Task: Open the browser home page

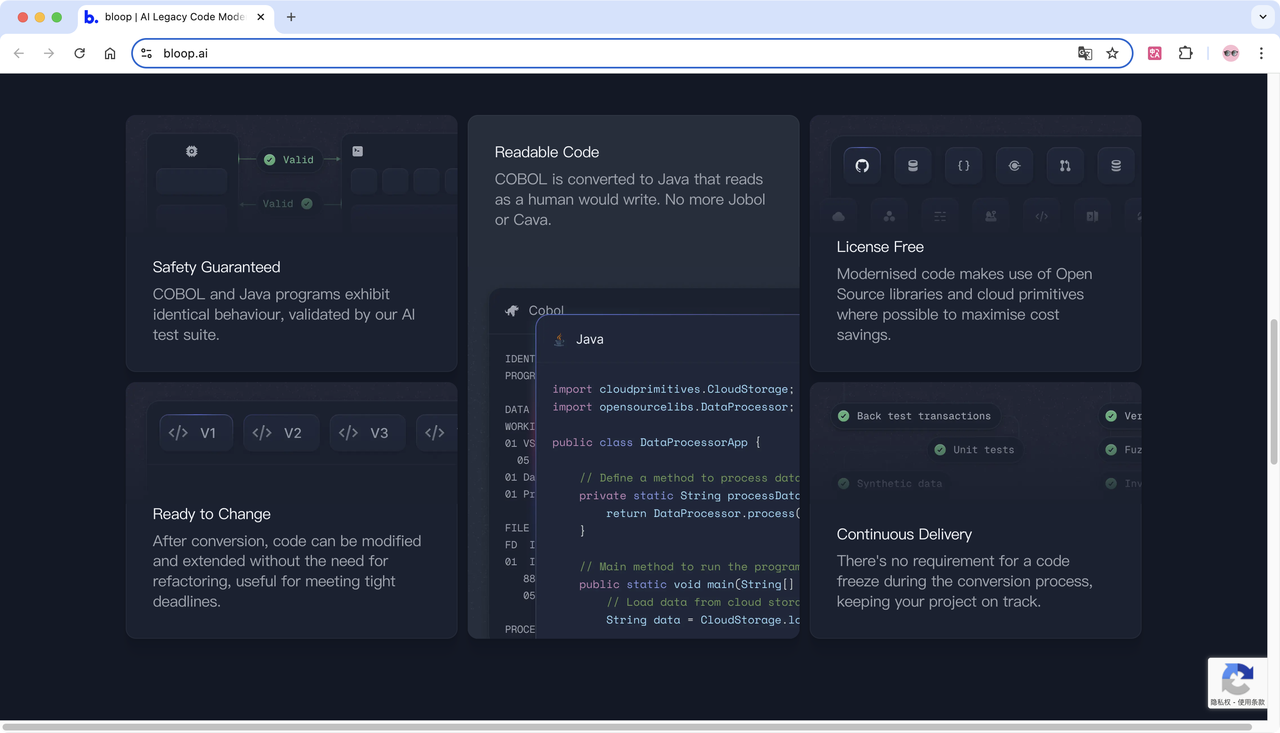Action: (110, 53)
